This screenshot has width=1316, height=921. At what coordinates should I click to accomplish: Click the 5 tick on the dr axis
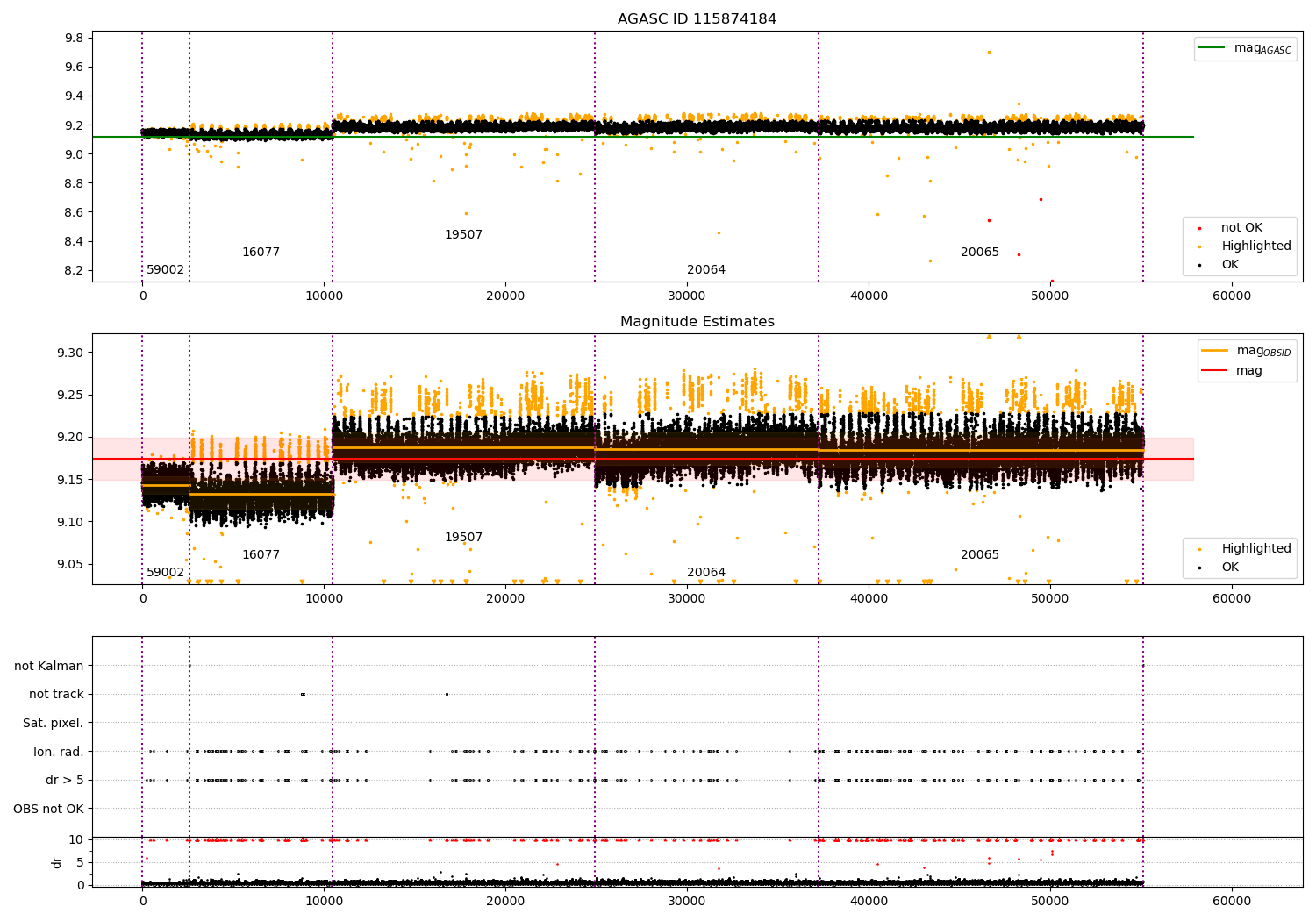(81, 863)
